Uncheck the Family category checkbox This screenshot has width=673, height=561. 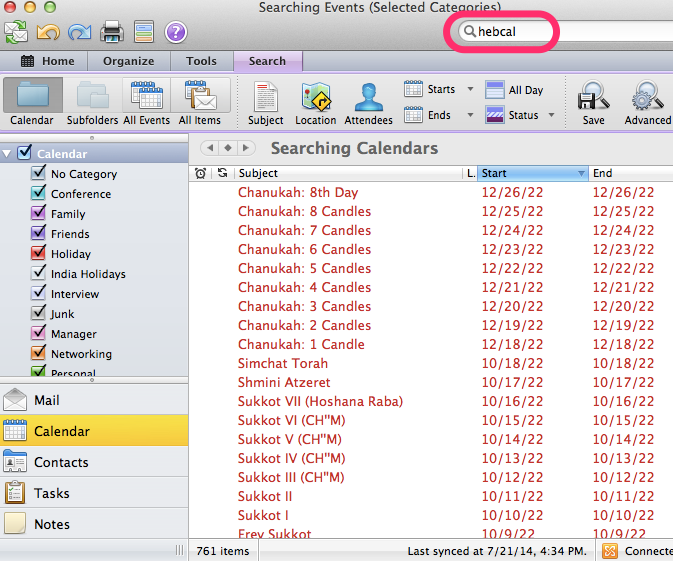coord(38,213)
